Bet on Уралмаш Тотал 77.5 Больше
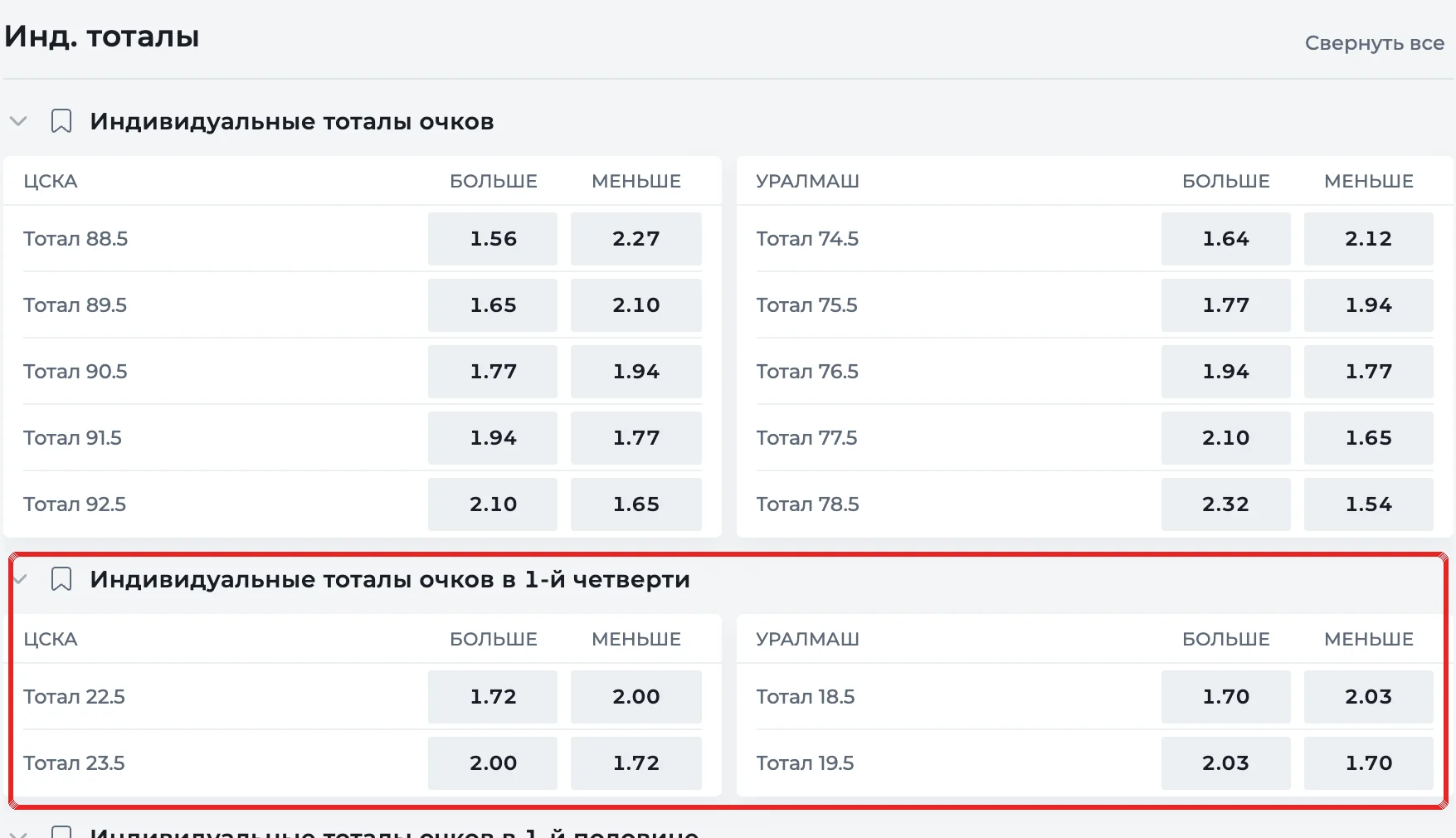This screenshot has width=1456, height=838. 1226,438
